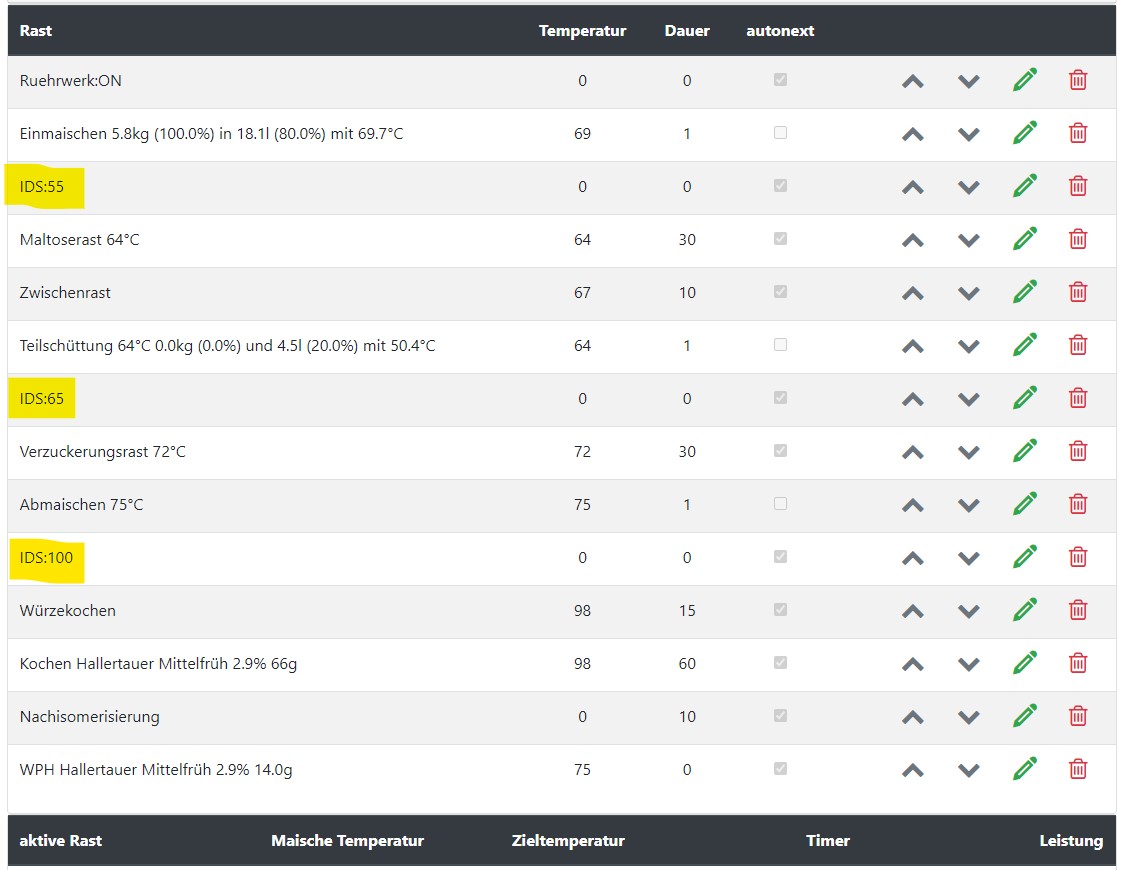Move Zwischenrast step up with chevron

(912, 293)
